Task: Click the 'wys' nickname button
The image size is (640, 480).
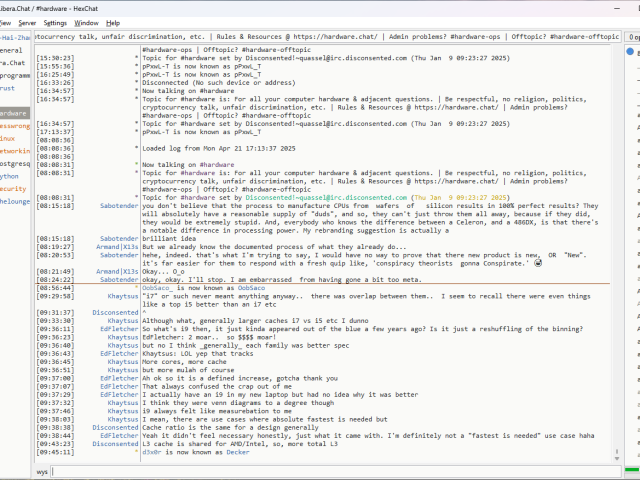Action: click(x=43, y=471)
